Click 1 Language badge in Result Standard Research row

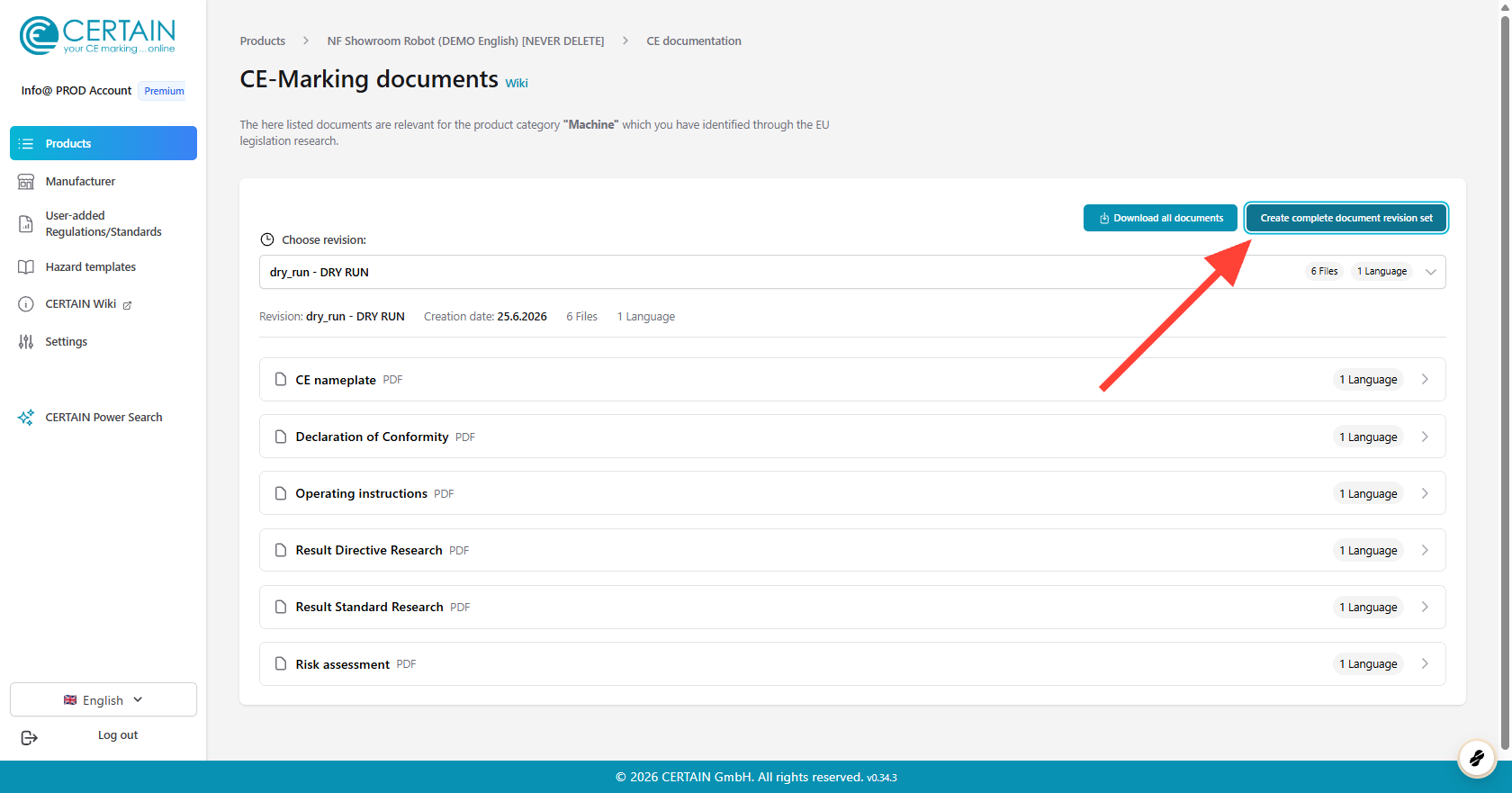pos(1368,607)
